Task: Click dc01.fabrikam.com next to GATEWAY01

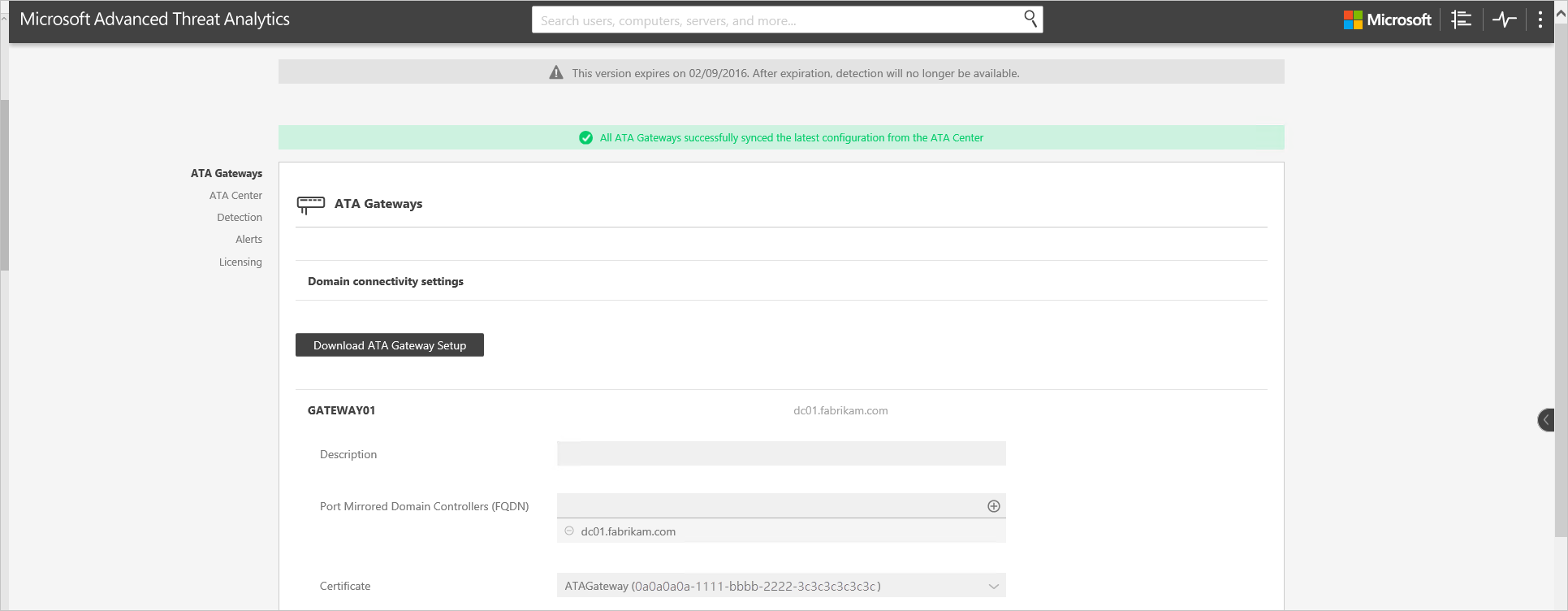Action: click(840, 410)
